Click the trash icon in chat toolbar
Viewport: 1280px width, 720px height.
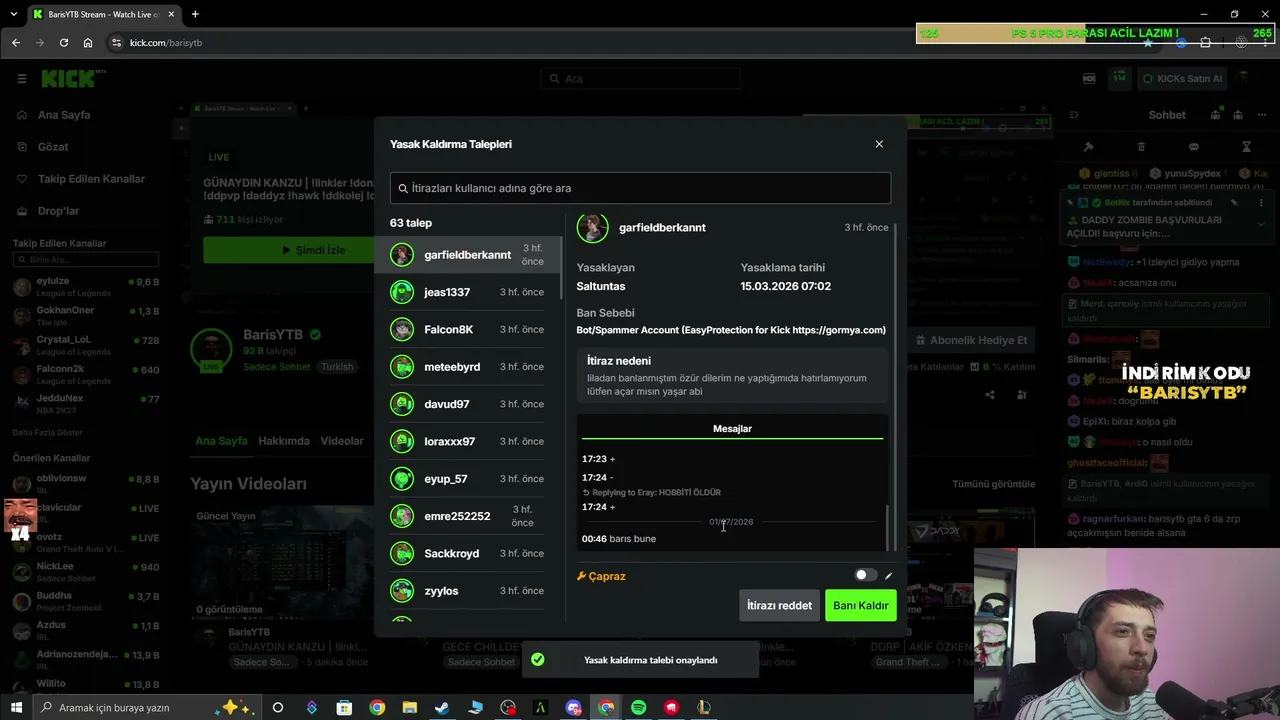[x=1140, y=147]
